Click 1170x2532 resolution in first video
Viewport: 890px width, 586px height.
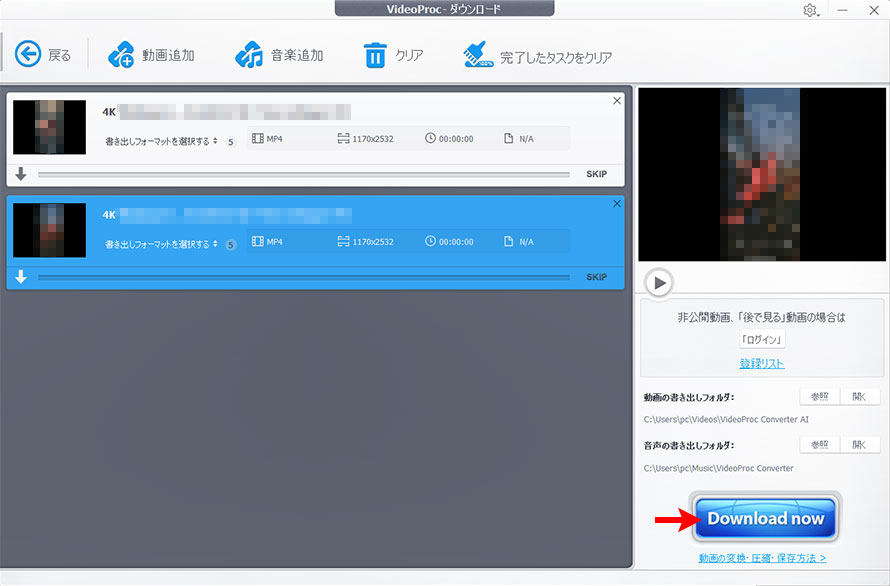tap(366, 139)
